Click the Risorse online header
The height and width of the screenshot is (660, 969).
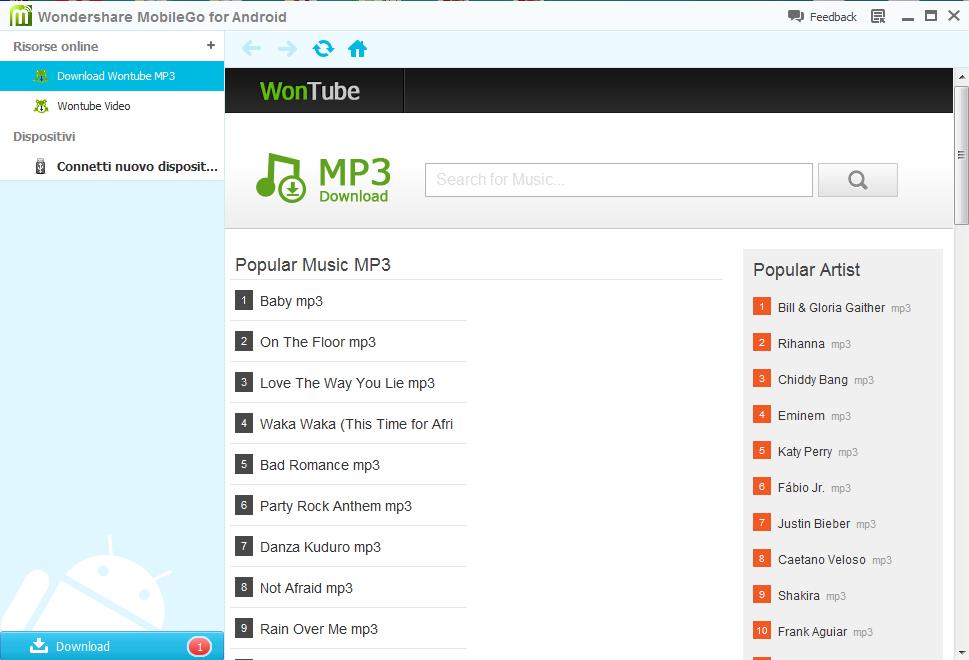[x=55, y=46]
